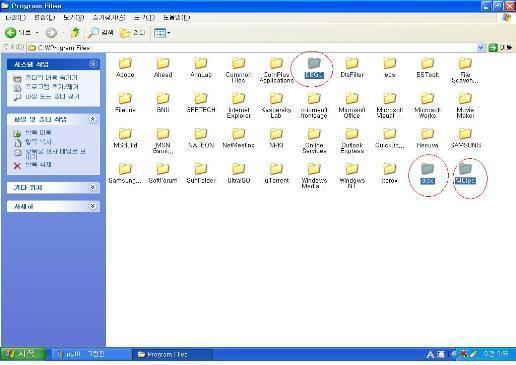
Task: Select the NPKI folder
Action: pyautogui.click(x=276, y=138)
